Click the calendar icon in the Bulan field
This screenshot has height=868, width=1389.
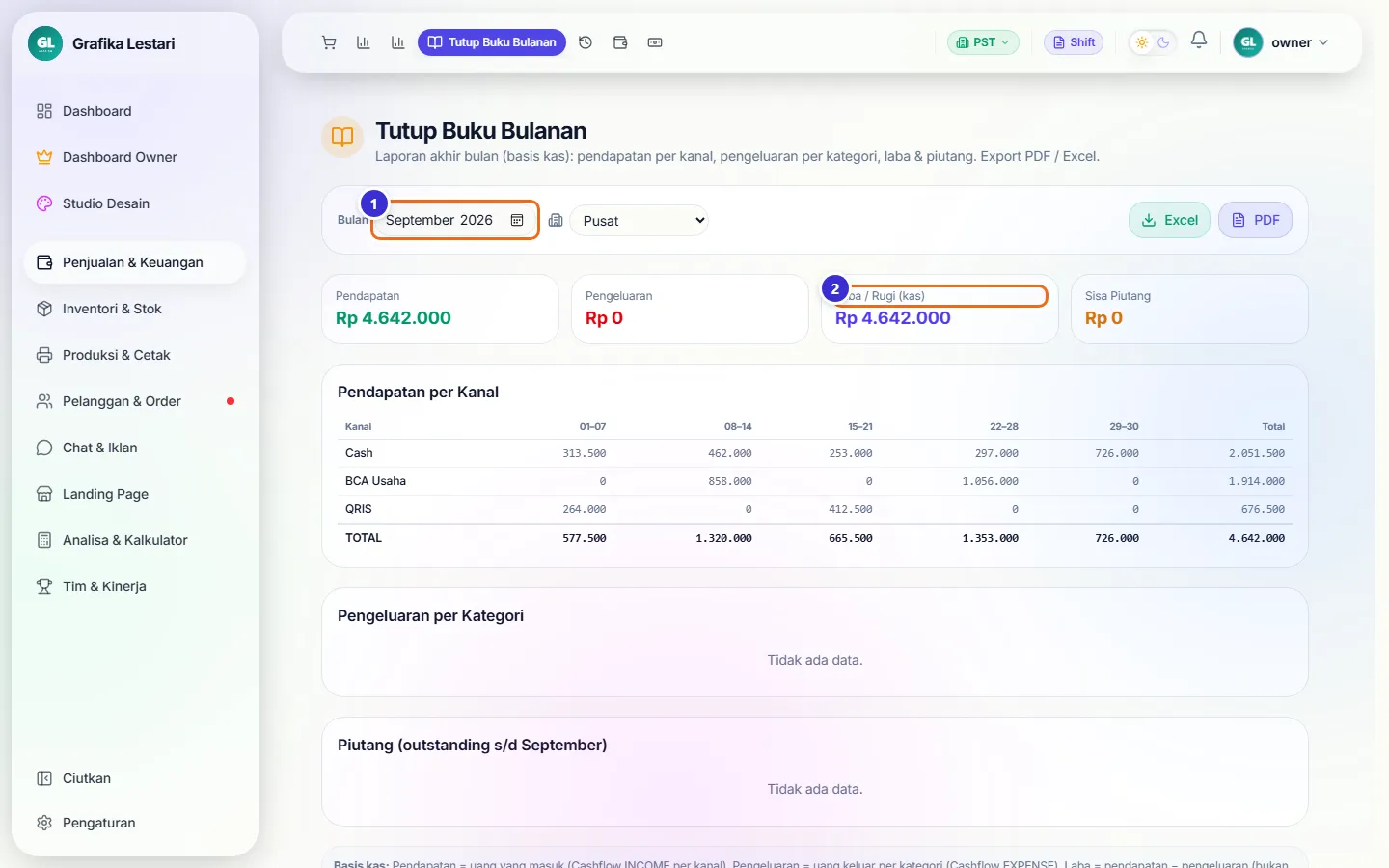point(517,220)
